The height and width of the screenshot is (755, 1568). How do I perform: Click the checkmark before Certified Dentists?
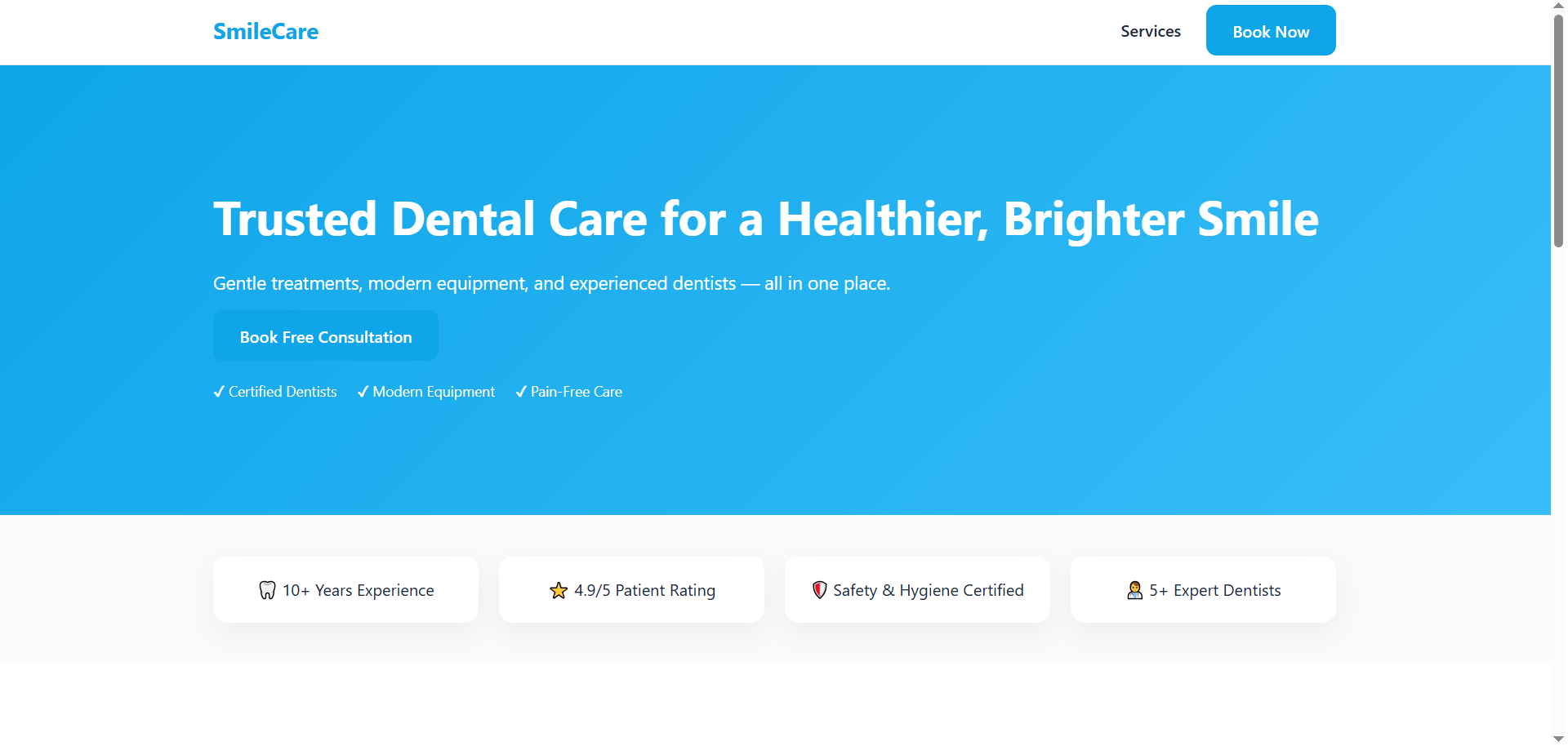coord(219,392)
